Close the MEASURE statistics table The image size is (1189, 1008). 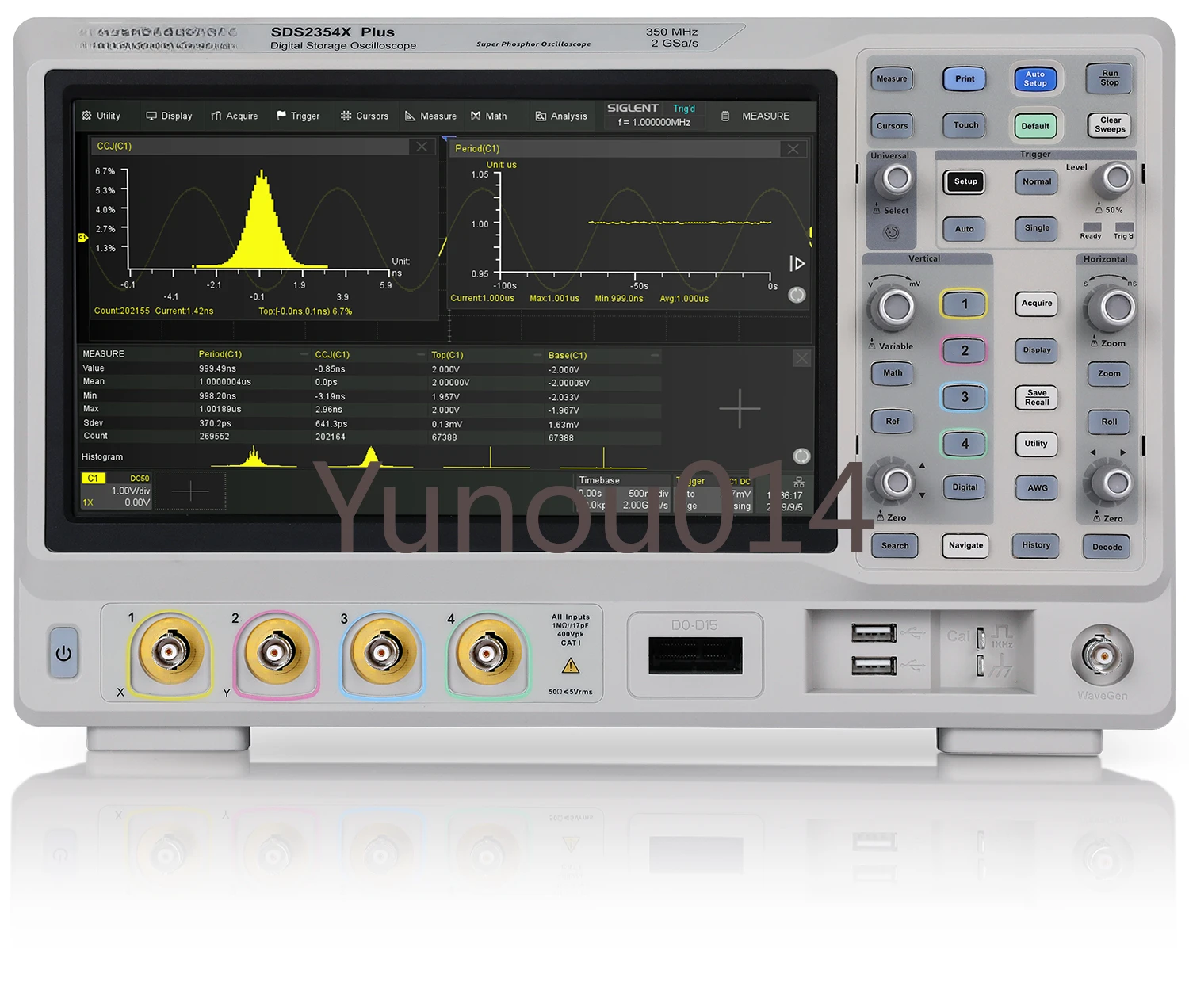pos(802,358)
